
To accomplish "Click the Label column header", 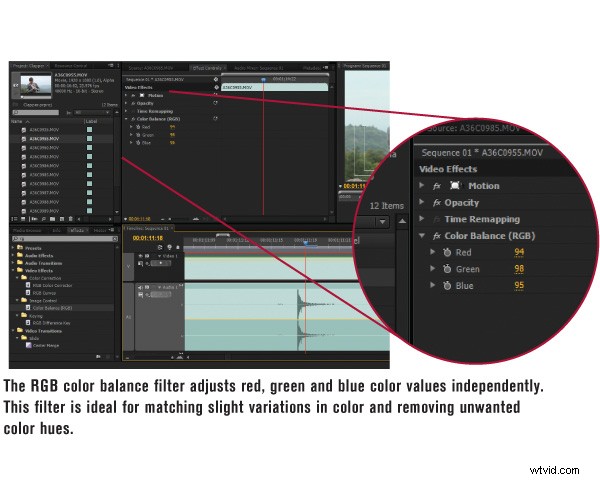I will point(91,121).
